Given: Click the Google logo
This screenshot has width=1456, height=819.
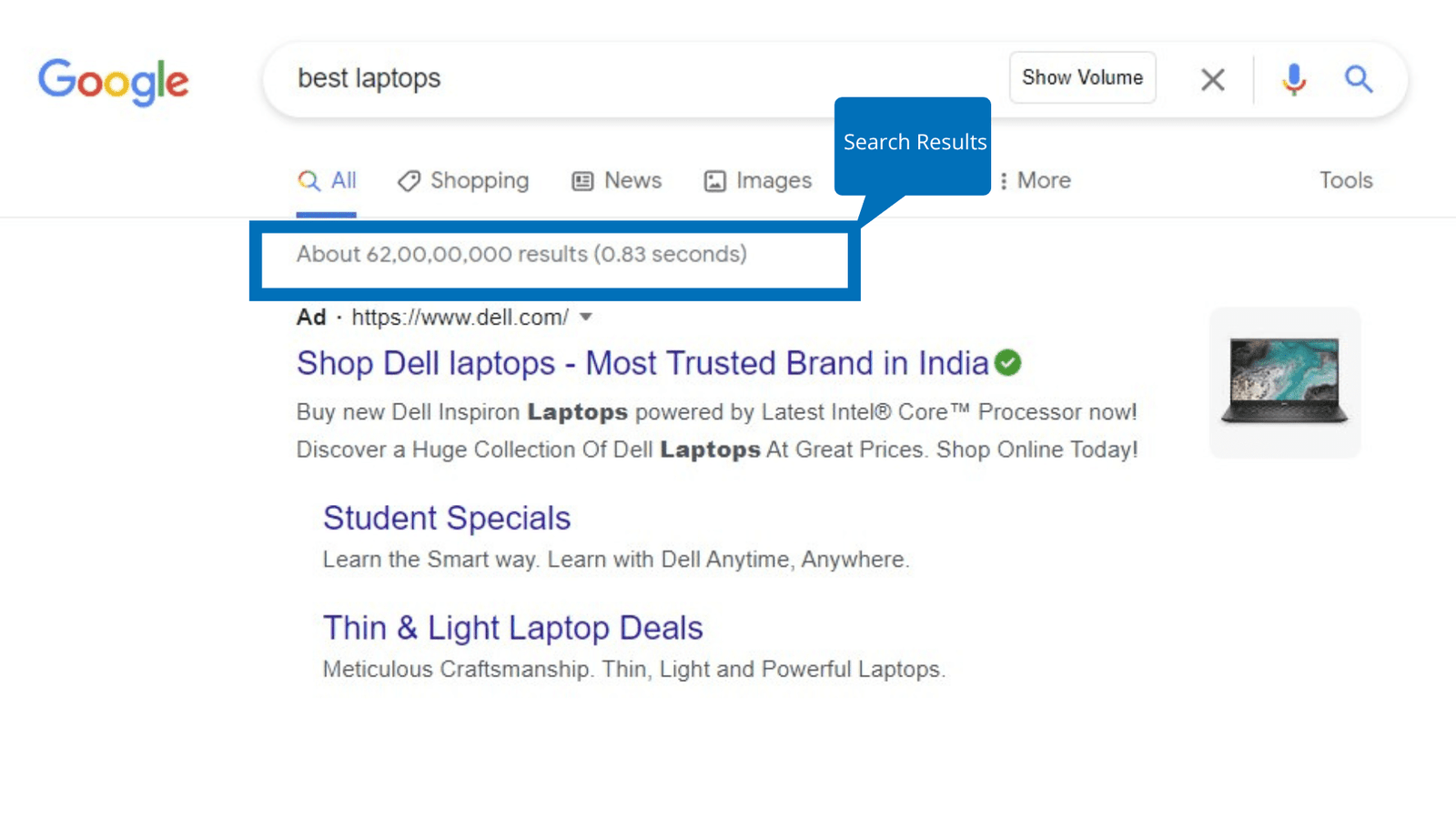Looking at the screenshot, I should click(x=113, y=82).
